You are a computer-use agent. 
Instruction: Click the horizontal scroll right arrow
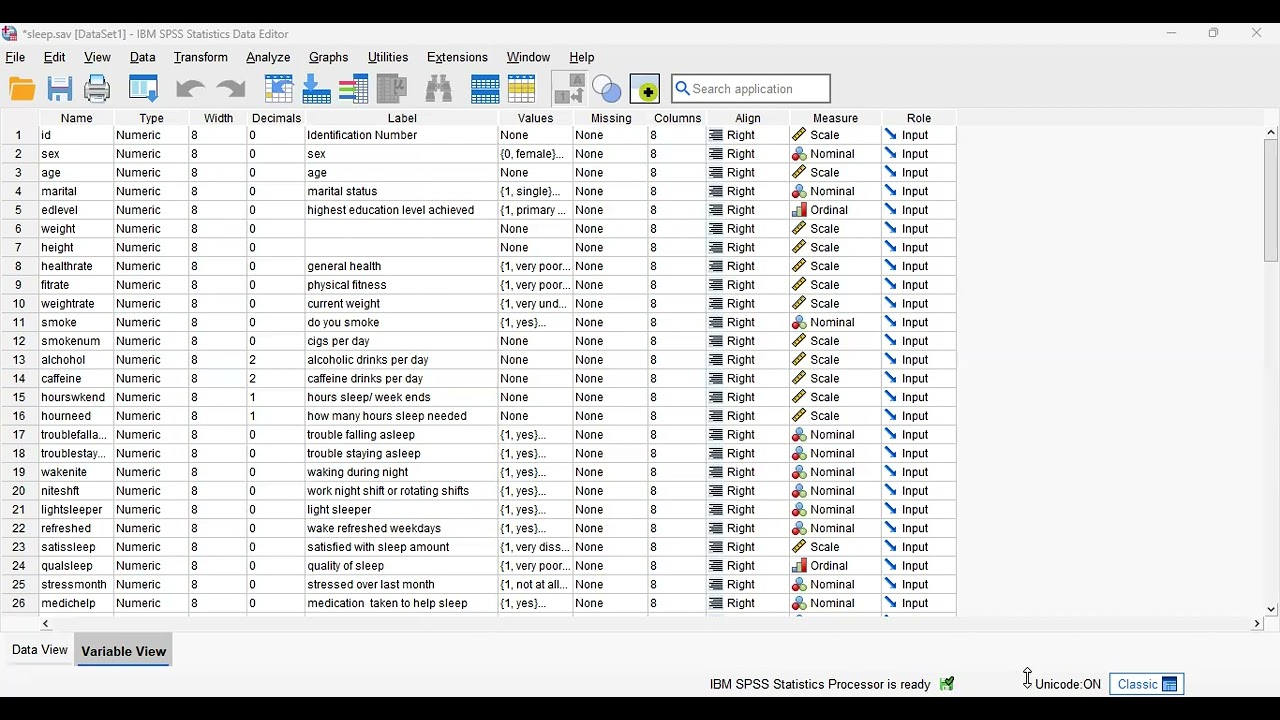click(1257, 624)
